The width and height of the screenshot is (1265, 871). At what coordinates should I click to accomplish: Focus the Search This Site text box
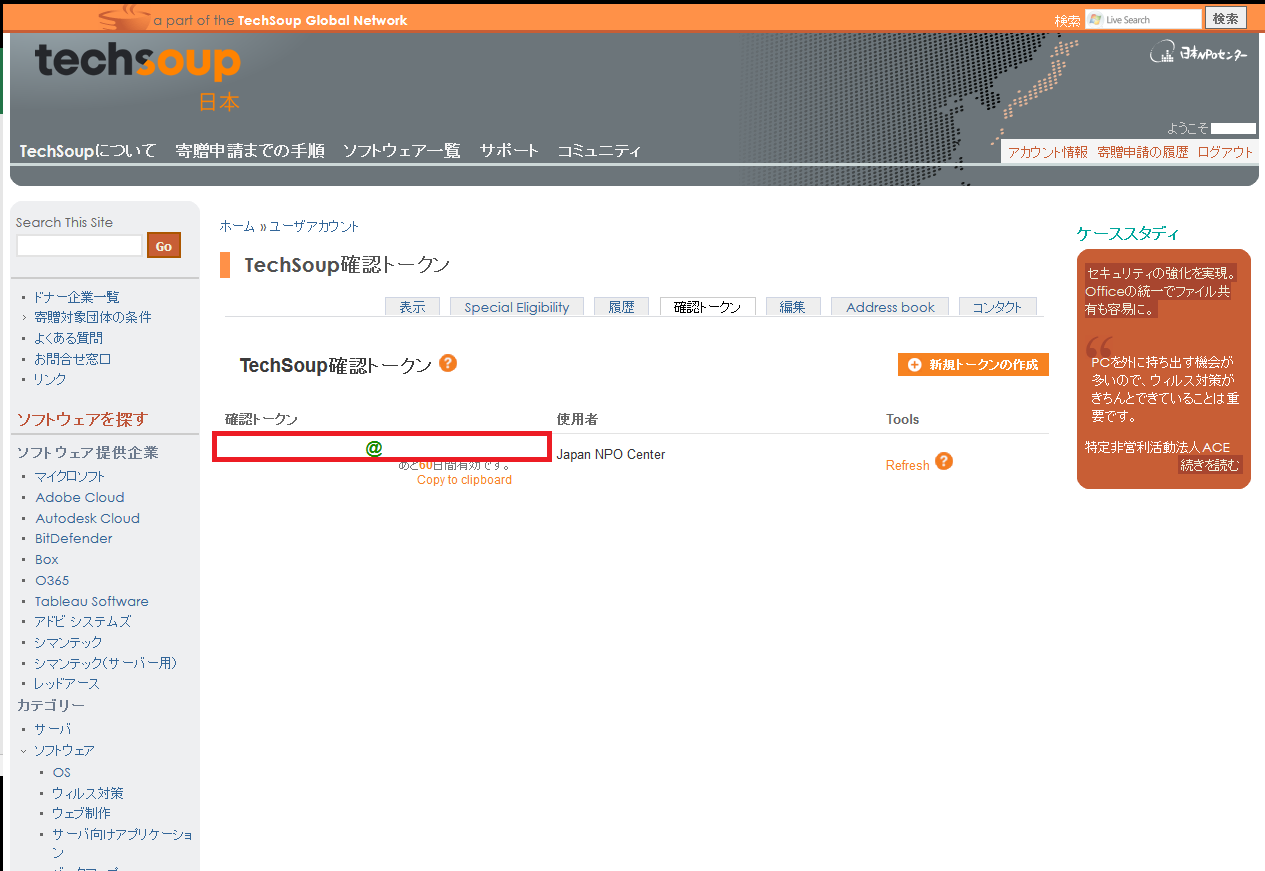(80, 245)
